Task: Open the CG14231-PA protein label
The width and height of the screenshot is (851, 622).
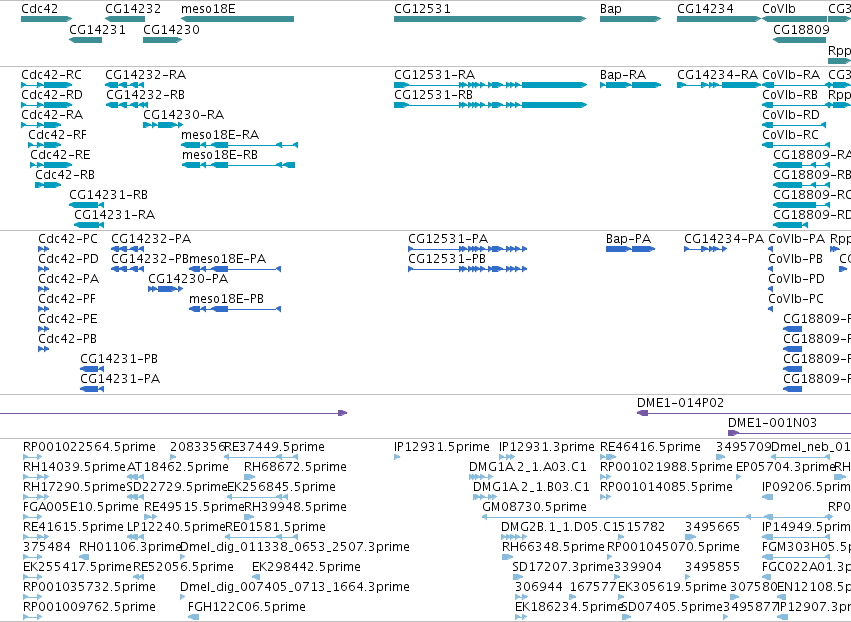Action: click(120, 379)
